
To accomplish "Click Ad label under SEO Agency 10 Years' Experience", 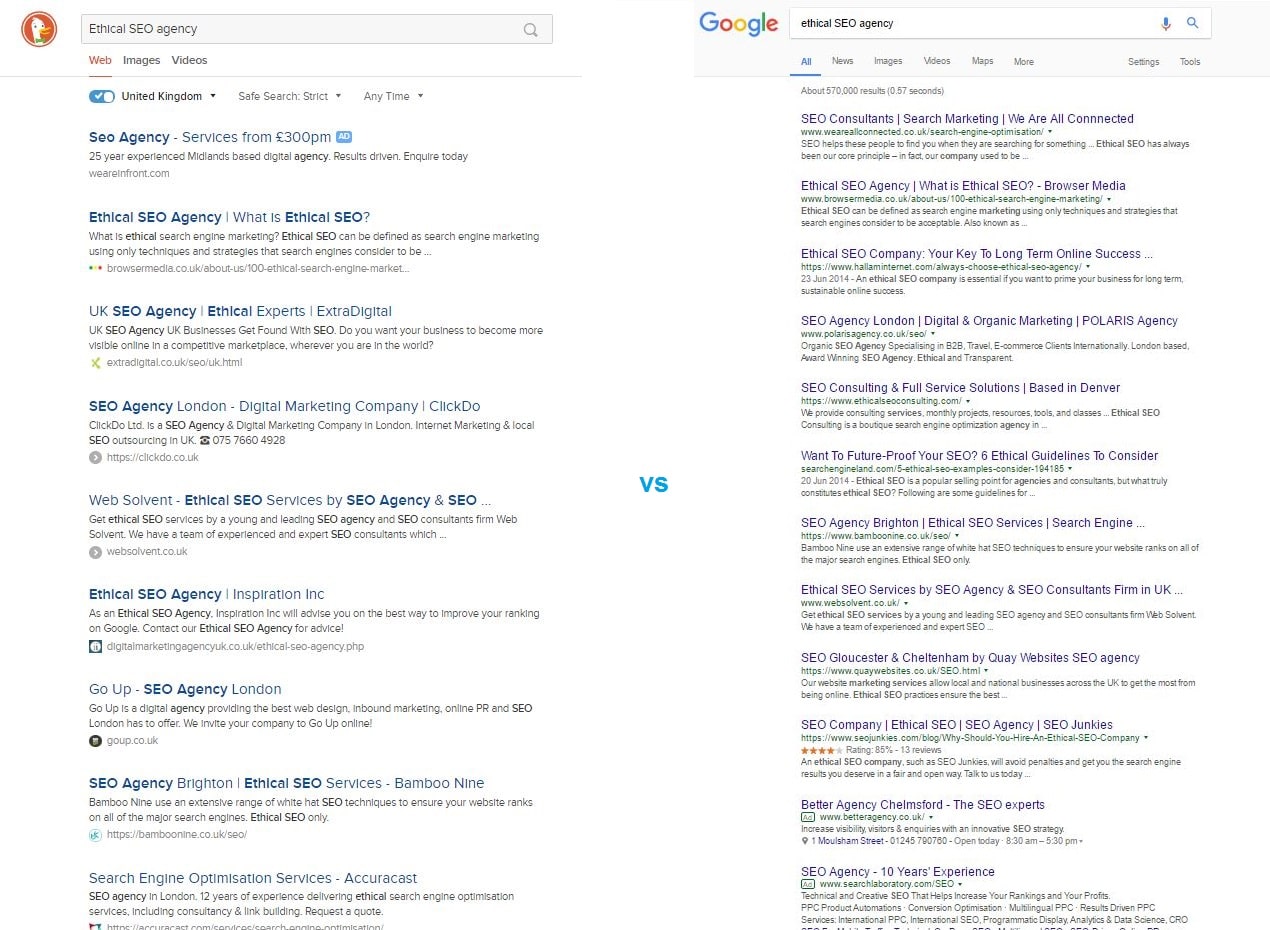I will pos(808,884).
